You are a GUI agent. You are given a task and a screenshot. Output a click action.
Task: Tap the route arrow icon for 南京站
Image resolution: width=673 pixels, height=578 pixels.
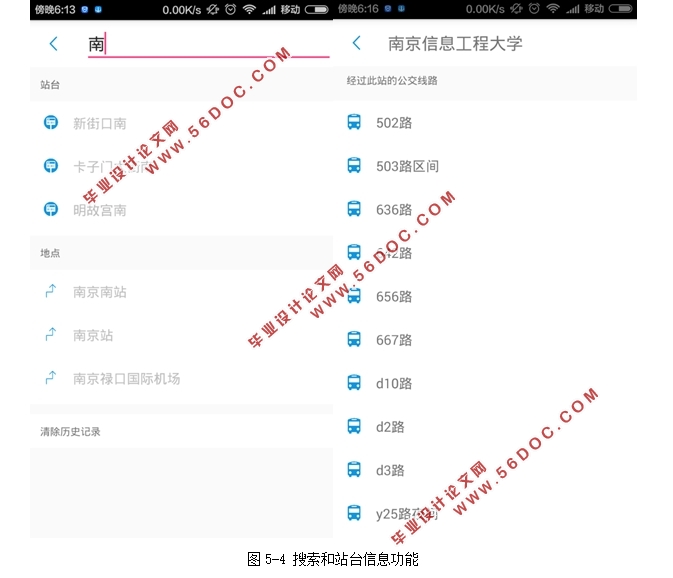(51, 334)
